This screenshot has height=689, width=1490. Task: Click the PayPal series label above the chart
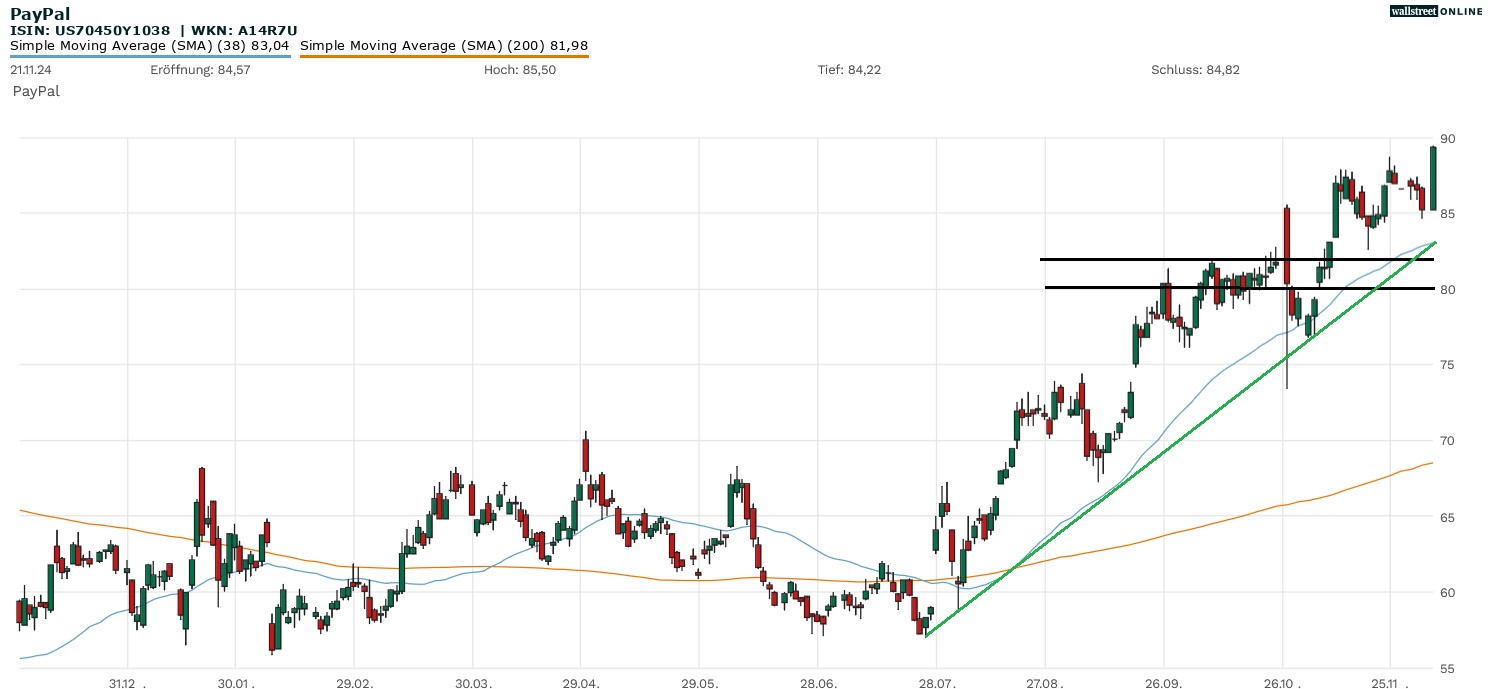pyautogui.click(x=36, y=91)
